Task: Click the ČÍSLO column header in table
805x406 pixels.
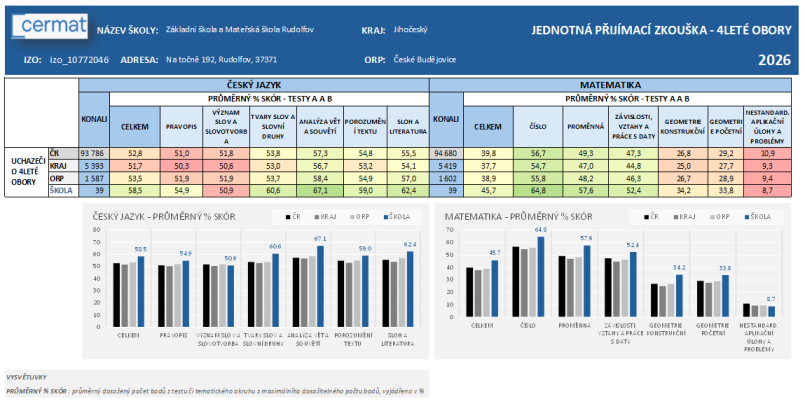Action: (x=538, y=127)
